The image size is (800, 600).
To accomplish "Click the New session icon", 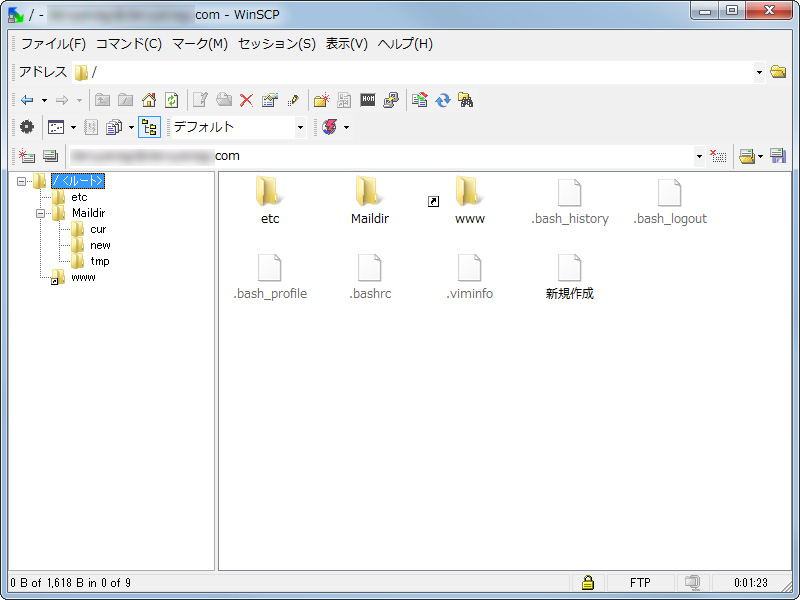I will click(x=27, y=156).
